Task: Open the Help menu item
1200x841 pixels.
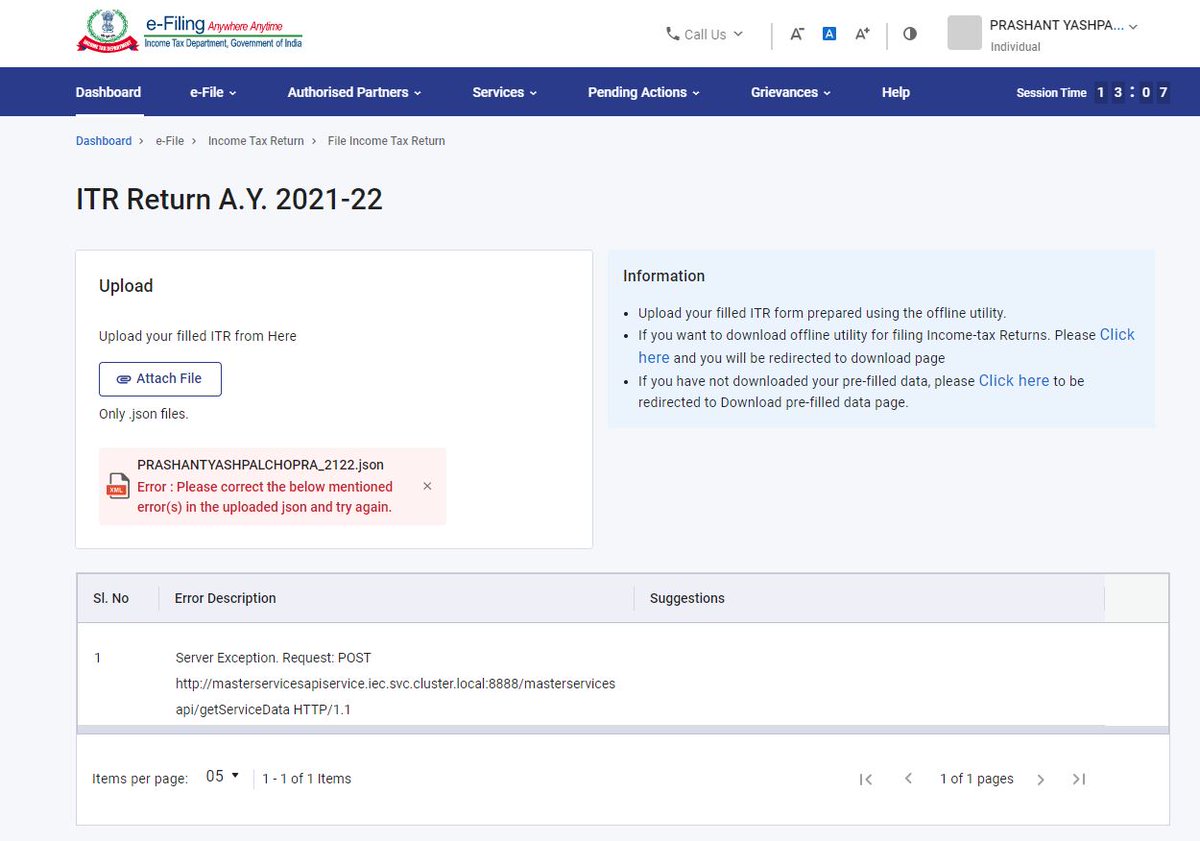Action: pos(895,92)
